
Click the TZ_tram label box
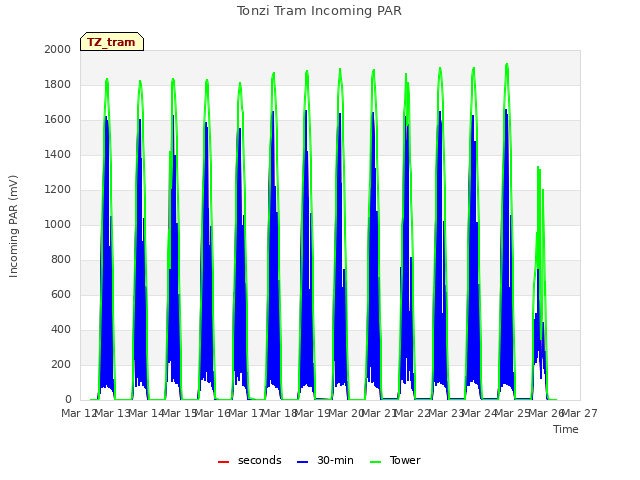coord(112,42)
